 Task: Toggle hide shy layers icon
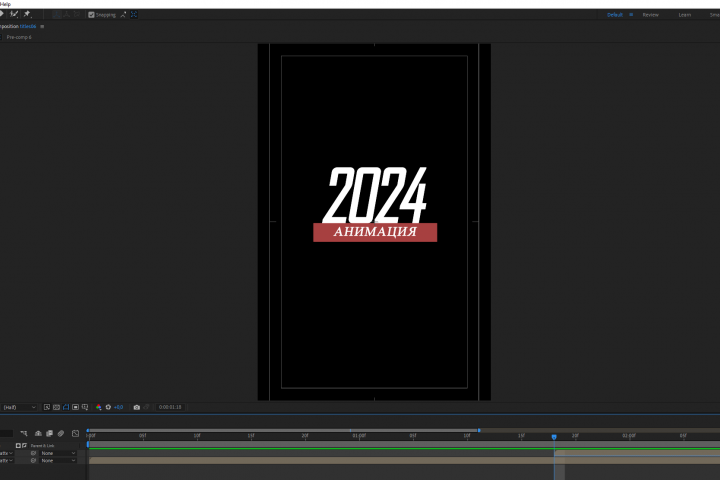39,434
